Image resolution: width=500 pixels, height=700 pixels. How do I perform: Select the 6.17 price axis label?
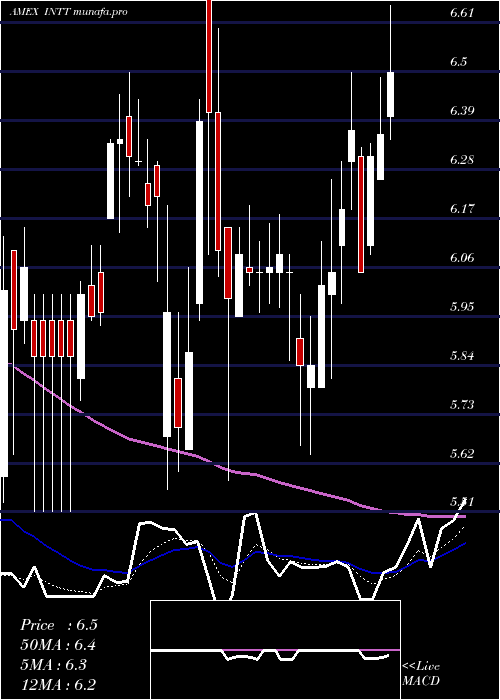(x=462, y=208)
